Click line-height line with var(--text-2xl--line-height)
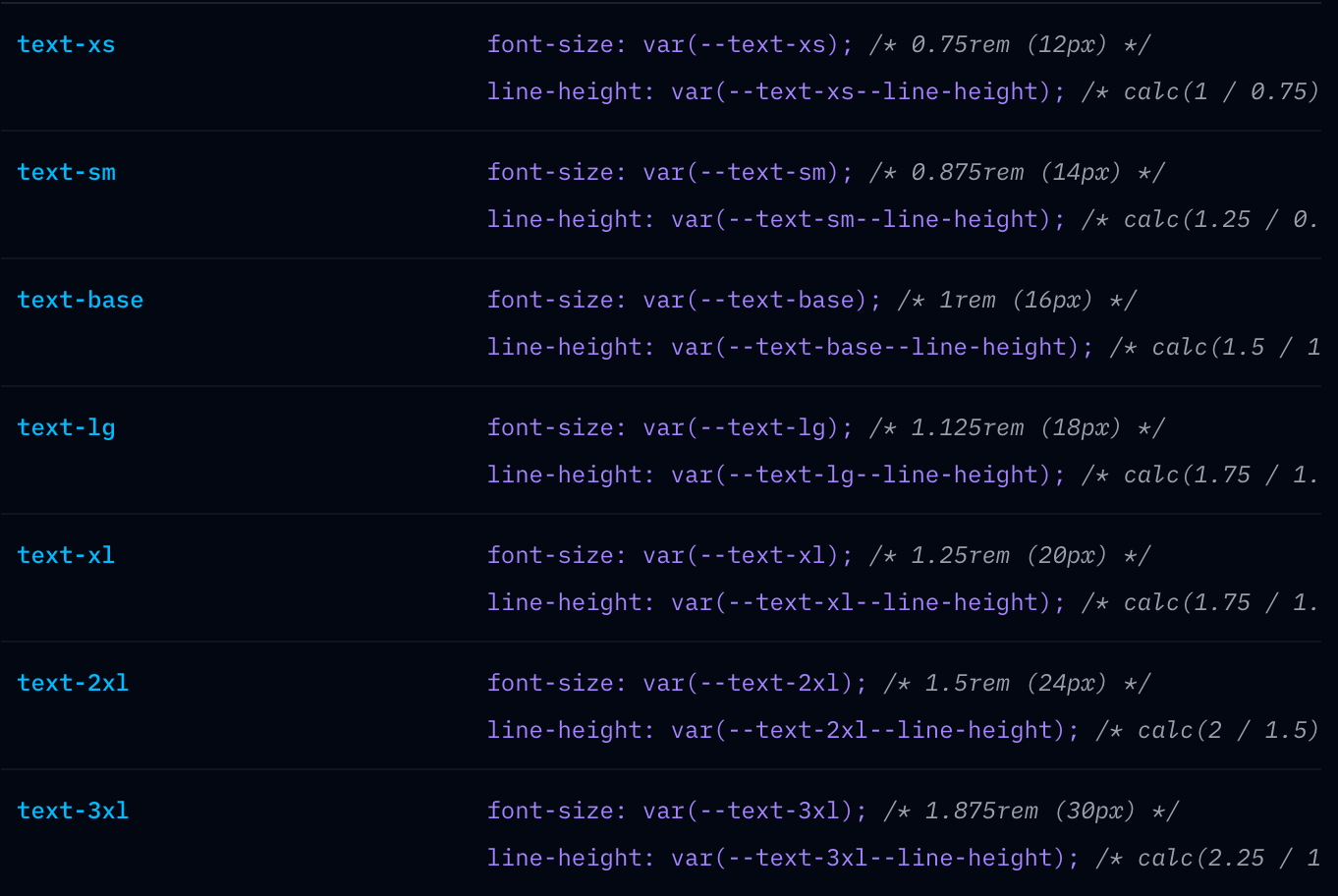The height and width of the screenshot is (896, 1338). click(x=903, y=731)
